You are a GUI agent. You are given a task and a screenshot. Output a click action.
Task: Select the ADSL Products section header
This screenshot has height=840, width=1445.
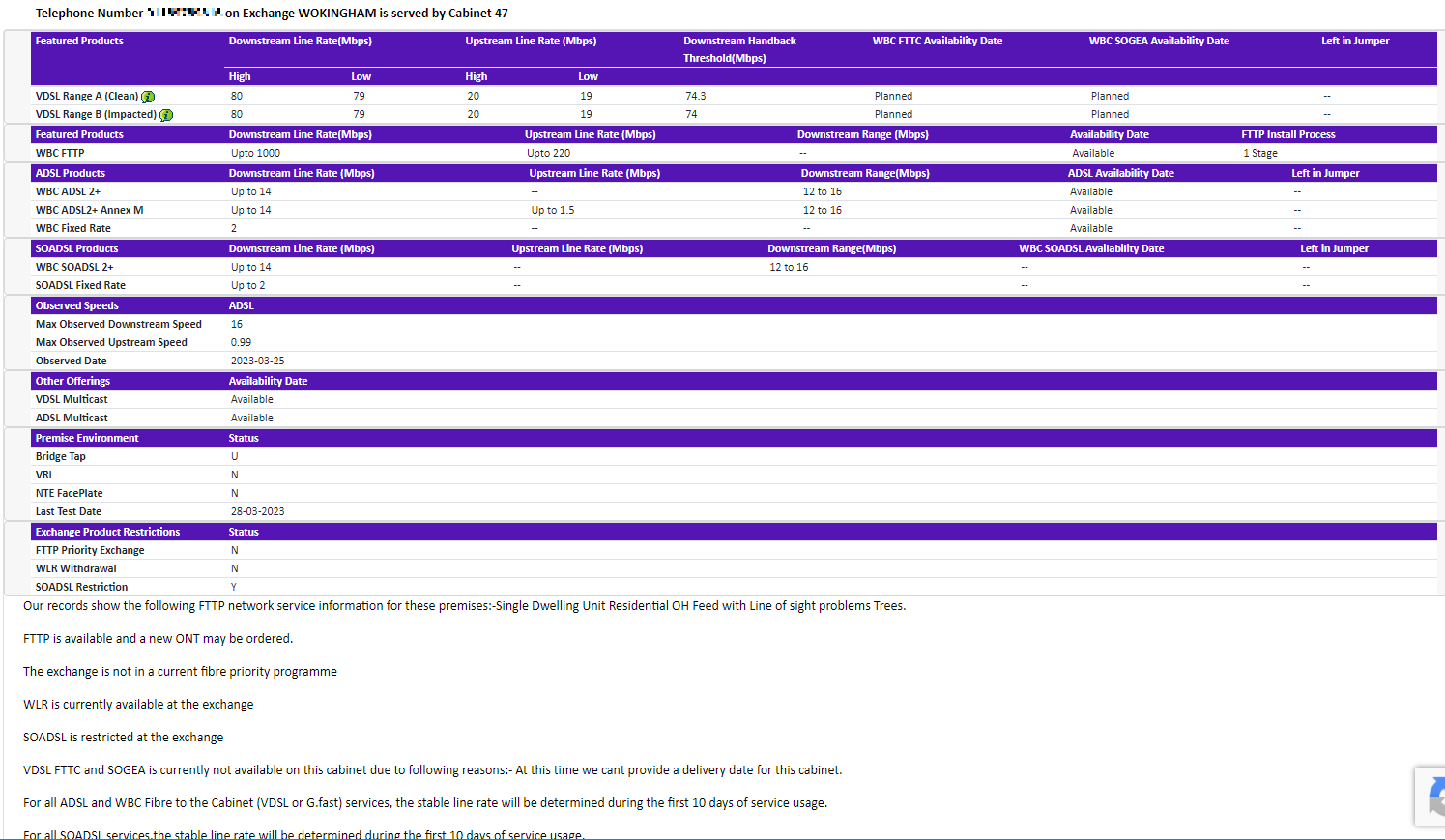[x=71, y=173]
